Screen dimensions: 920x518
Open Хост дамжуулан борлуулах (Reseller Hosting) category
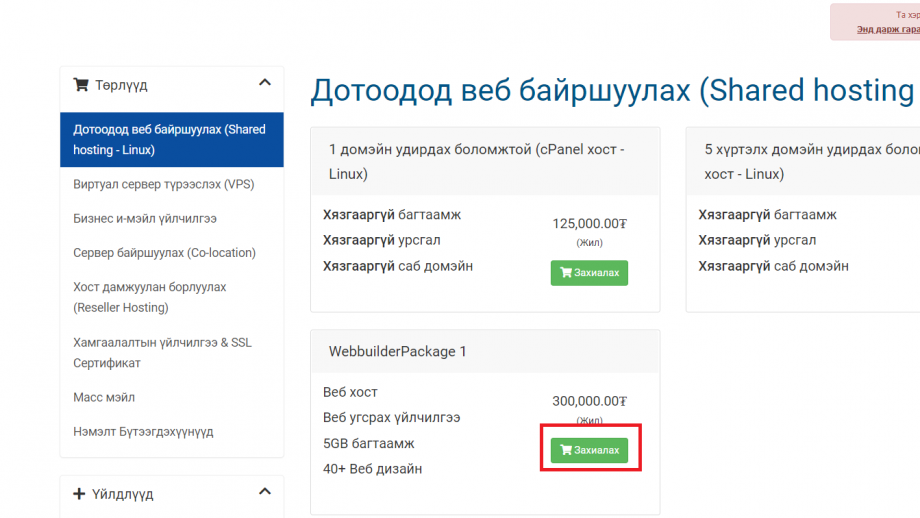point(150,297)
